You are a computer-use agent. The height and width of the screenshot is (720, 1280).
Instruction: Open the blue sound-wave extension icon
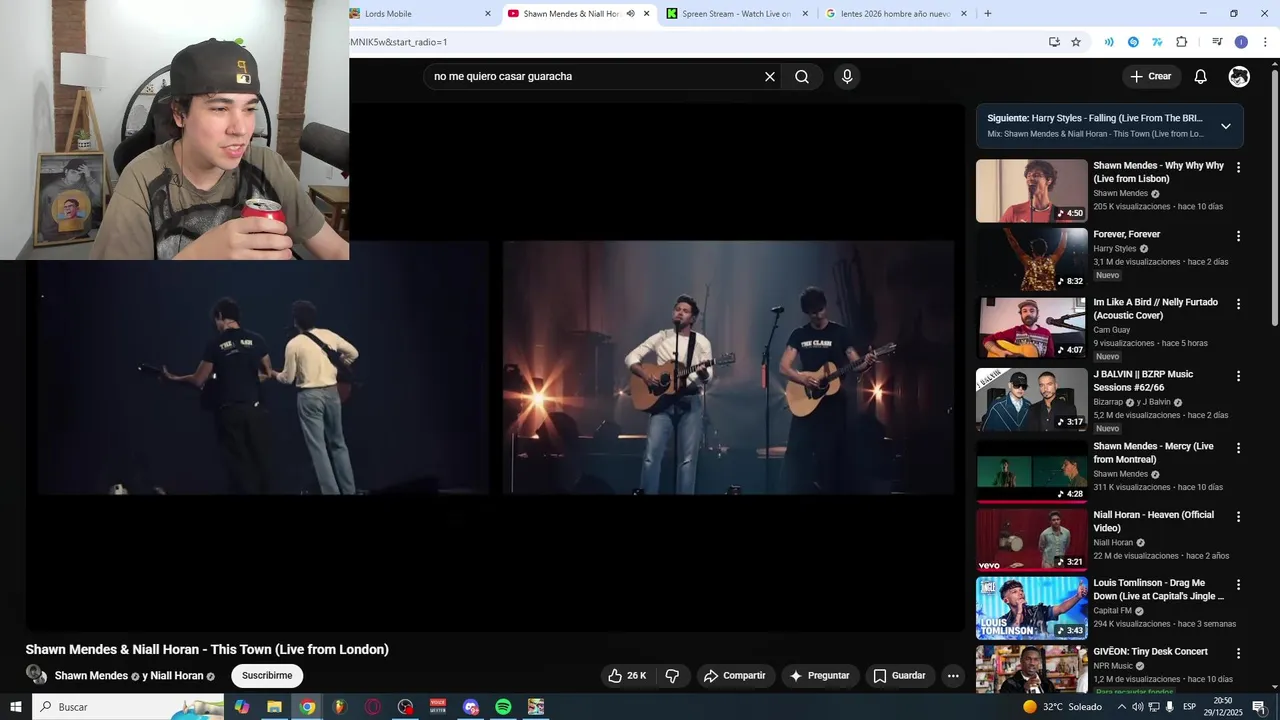(x=1109, y=42)
